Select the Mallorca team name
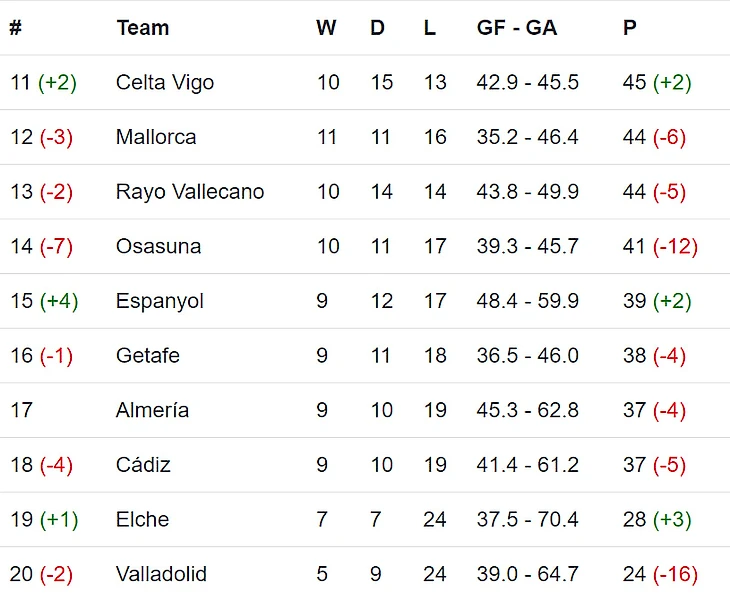Viewport: 730px width, 600px height. coord(156,137)
